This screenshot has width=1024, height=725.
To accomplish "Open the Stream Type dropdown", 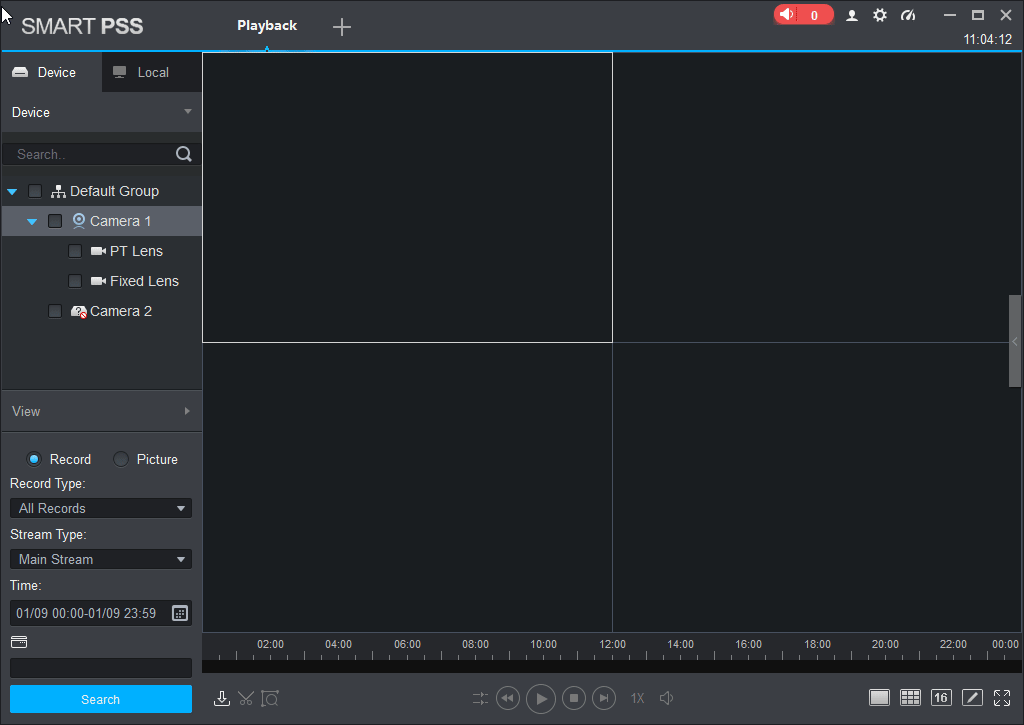I will [x=101, y=559].
